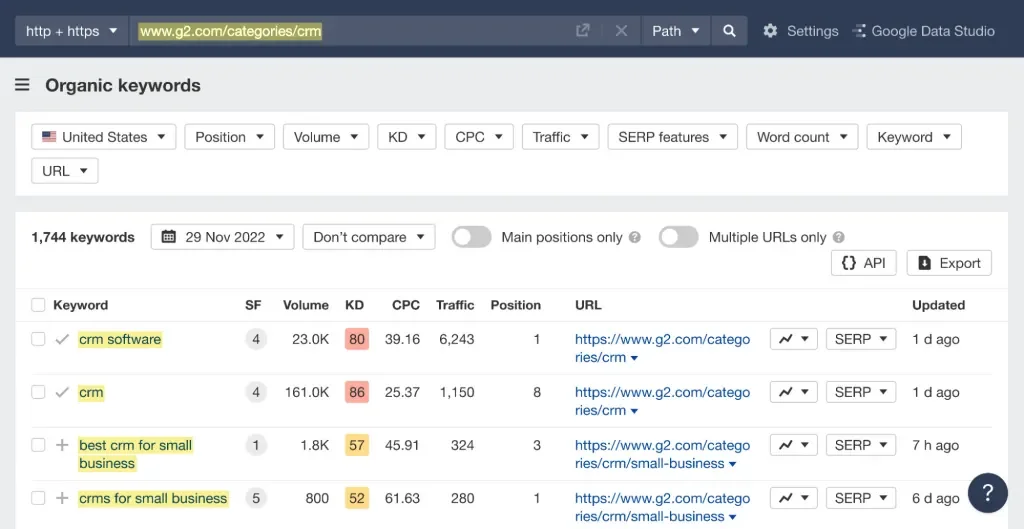
Task: Open the 29 Nov 2022 date picker
Action: pyautogui.click(x=223, y=237)
